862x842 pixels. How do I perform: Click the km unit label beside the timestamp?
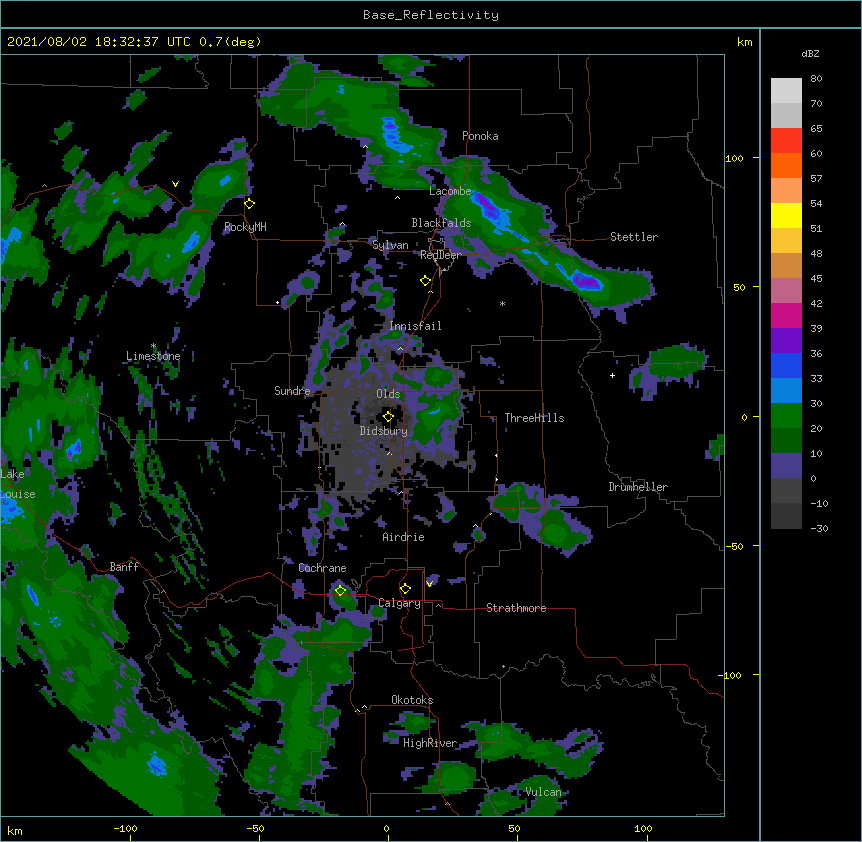pyautogui.click(x=744, y=42)
